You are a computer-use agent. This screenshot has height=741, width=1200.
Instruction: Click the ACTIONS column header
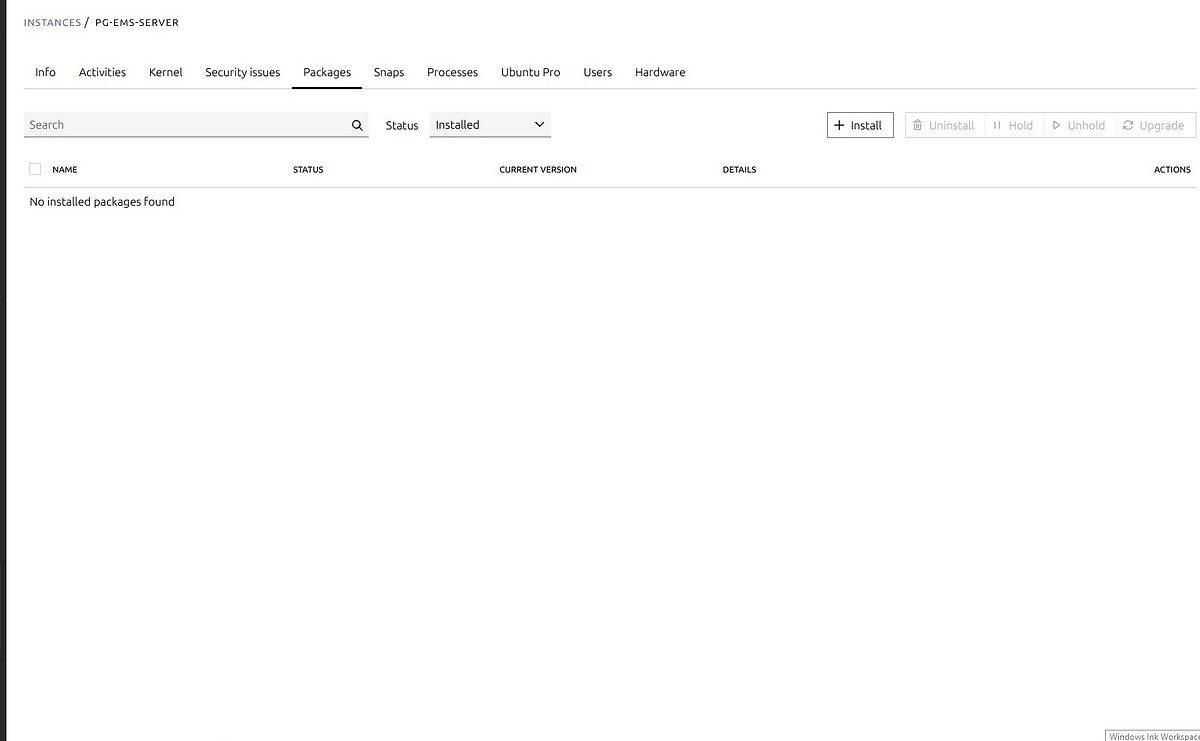pyautogui.click(x=1172, y=170)
